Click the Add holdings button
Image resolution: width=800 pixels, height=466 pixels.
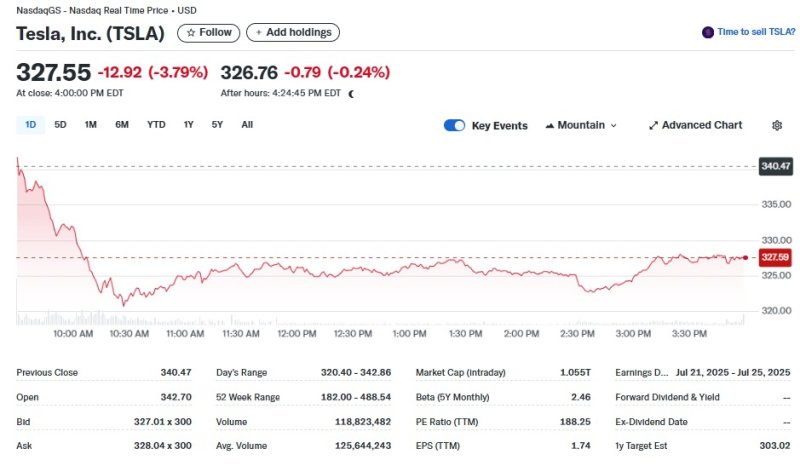(293, 33)
